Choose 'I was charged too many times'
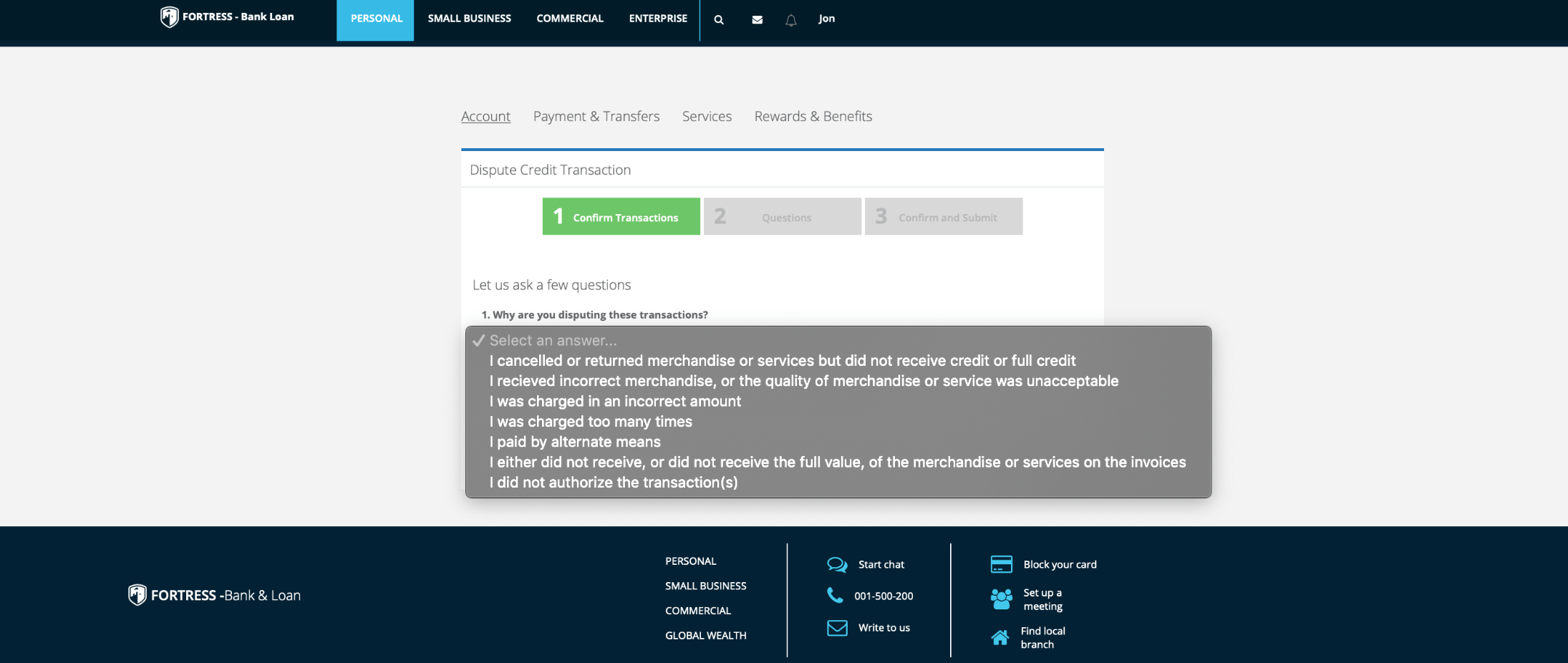The height and width of the screenshot is (663, 1568). tap(838, 422)
